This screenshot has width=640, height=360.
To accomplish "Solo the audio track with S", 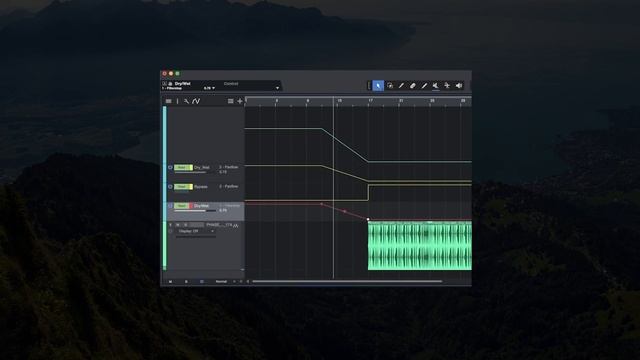I will coord(186,225).
